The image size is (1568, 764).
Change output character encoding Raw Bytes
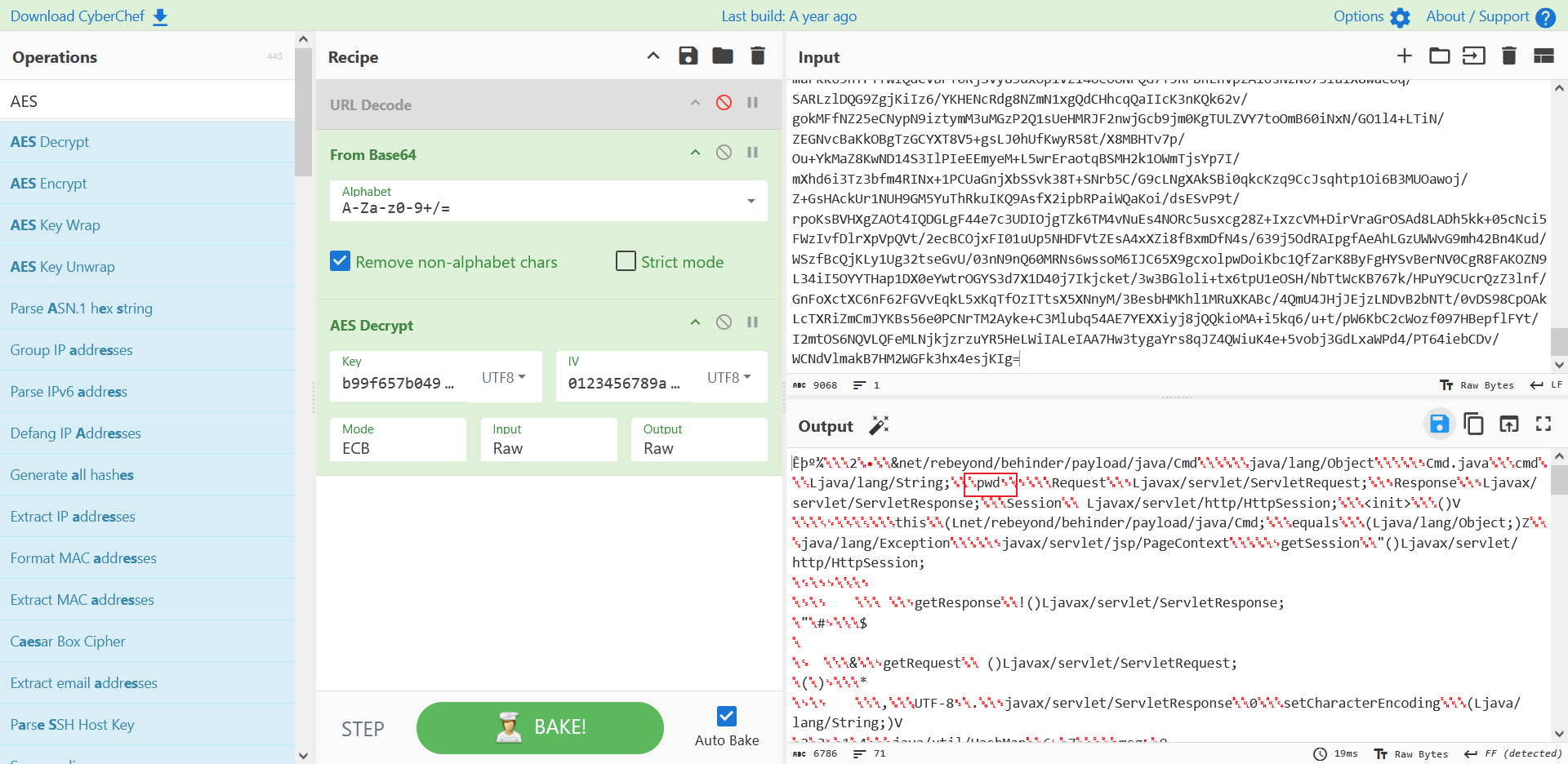click(1411, 753)
